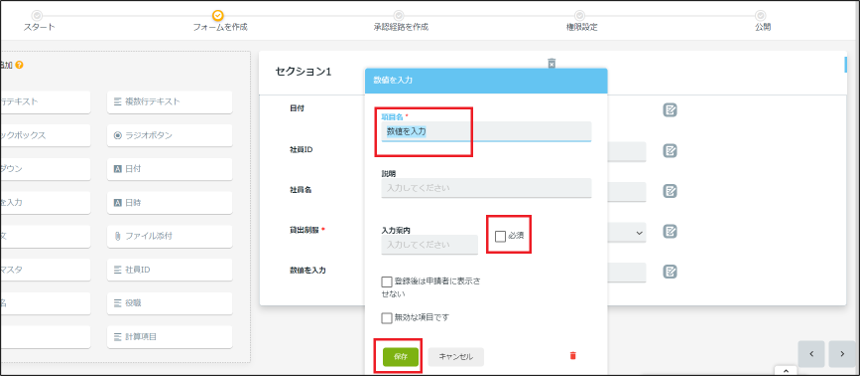Open the 貸出制服 dropdown arrow
The image size is (860, 376).
point(639,232)
